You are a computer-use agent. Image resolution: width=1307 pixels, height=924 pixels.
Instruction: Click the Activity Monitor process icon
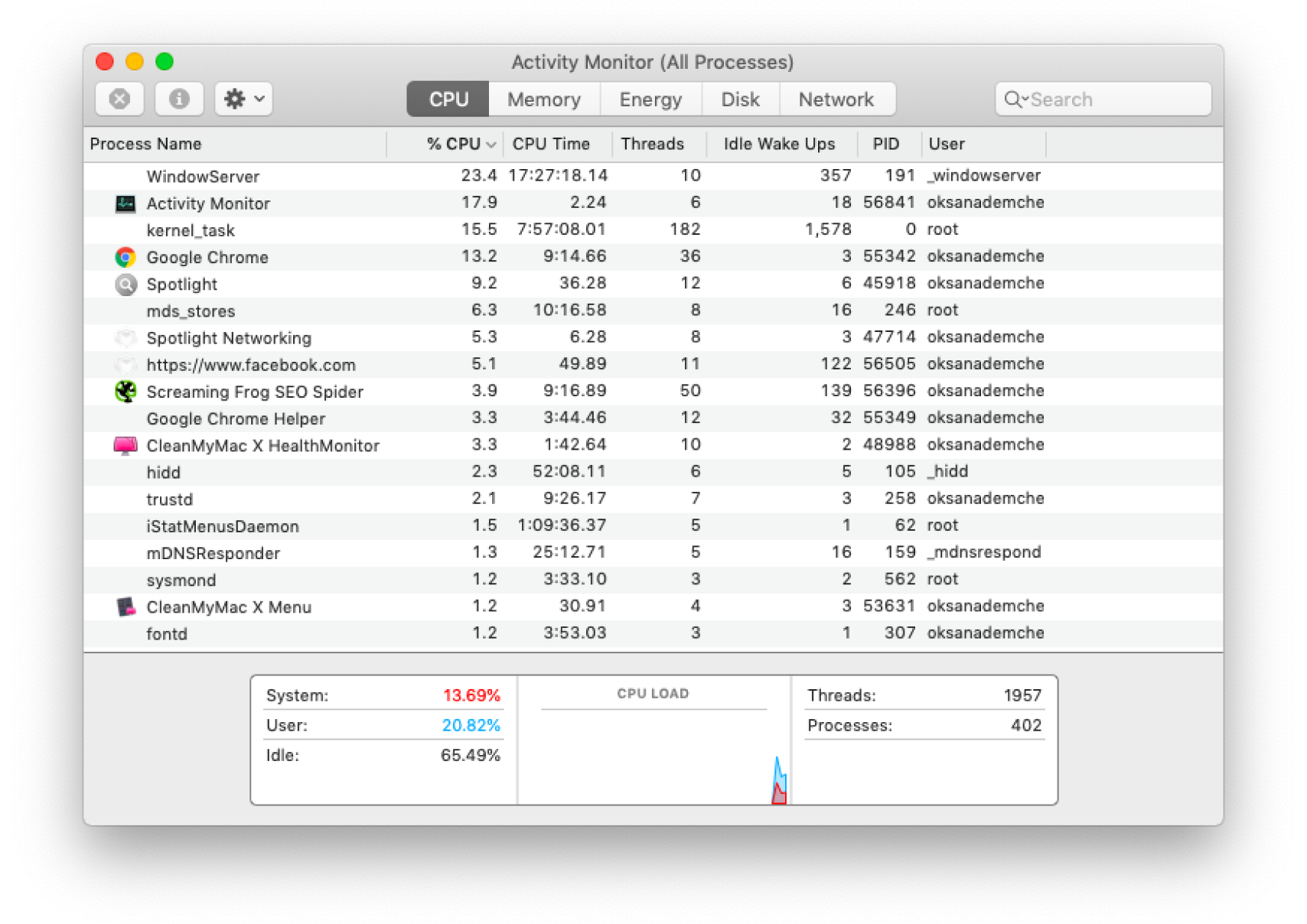point(124,203)
